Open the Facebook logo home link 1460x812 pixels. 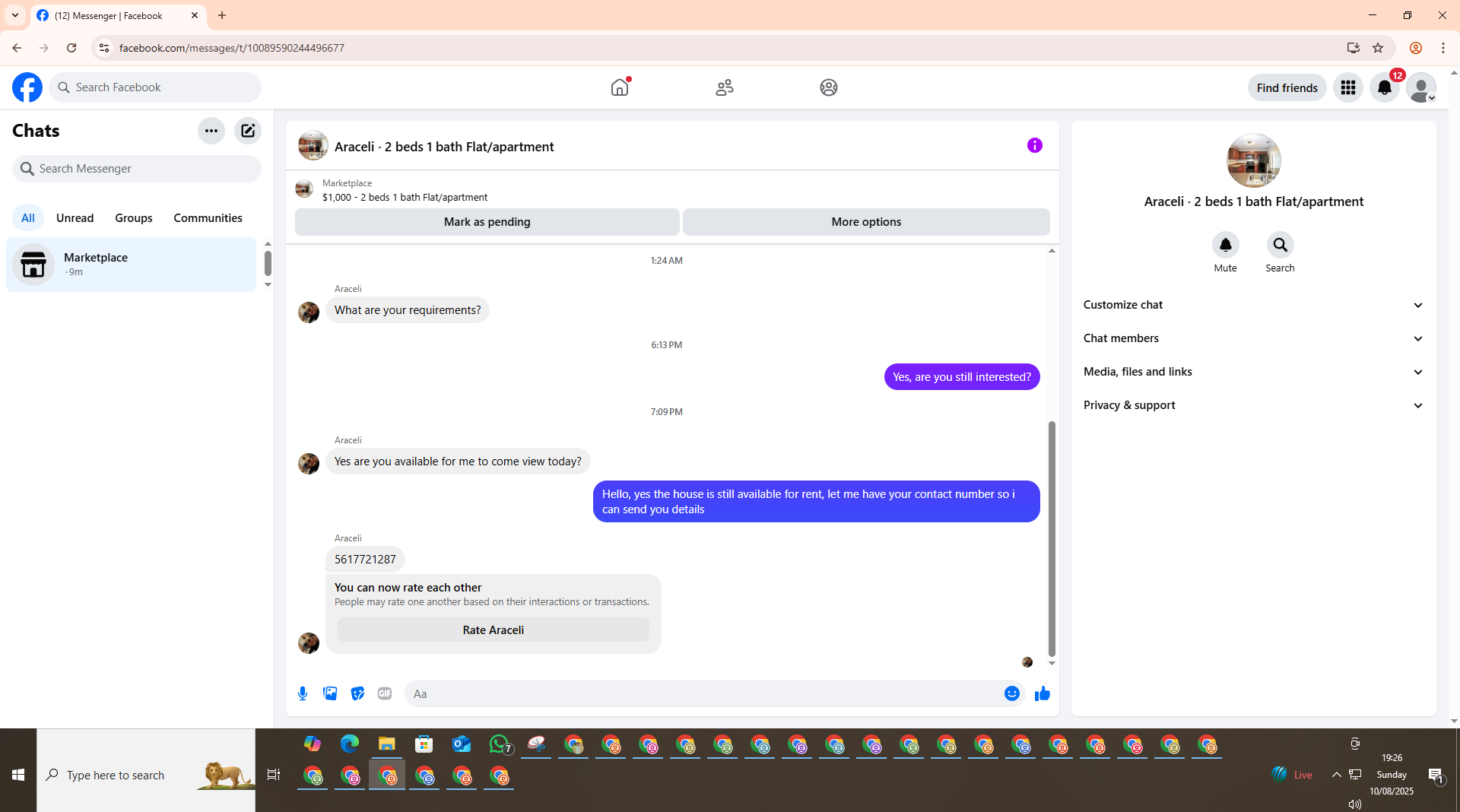coord(27,87)
